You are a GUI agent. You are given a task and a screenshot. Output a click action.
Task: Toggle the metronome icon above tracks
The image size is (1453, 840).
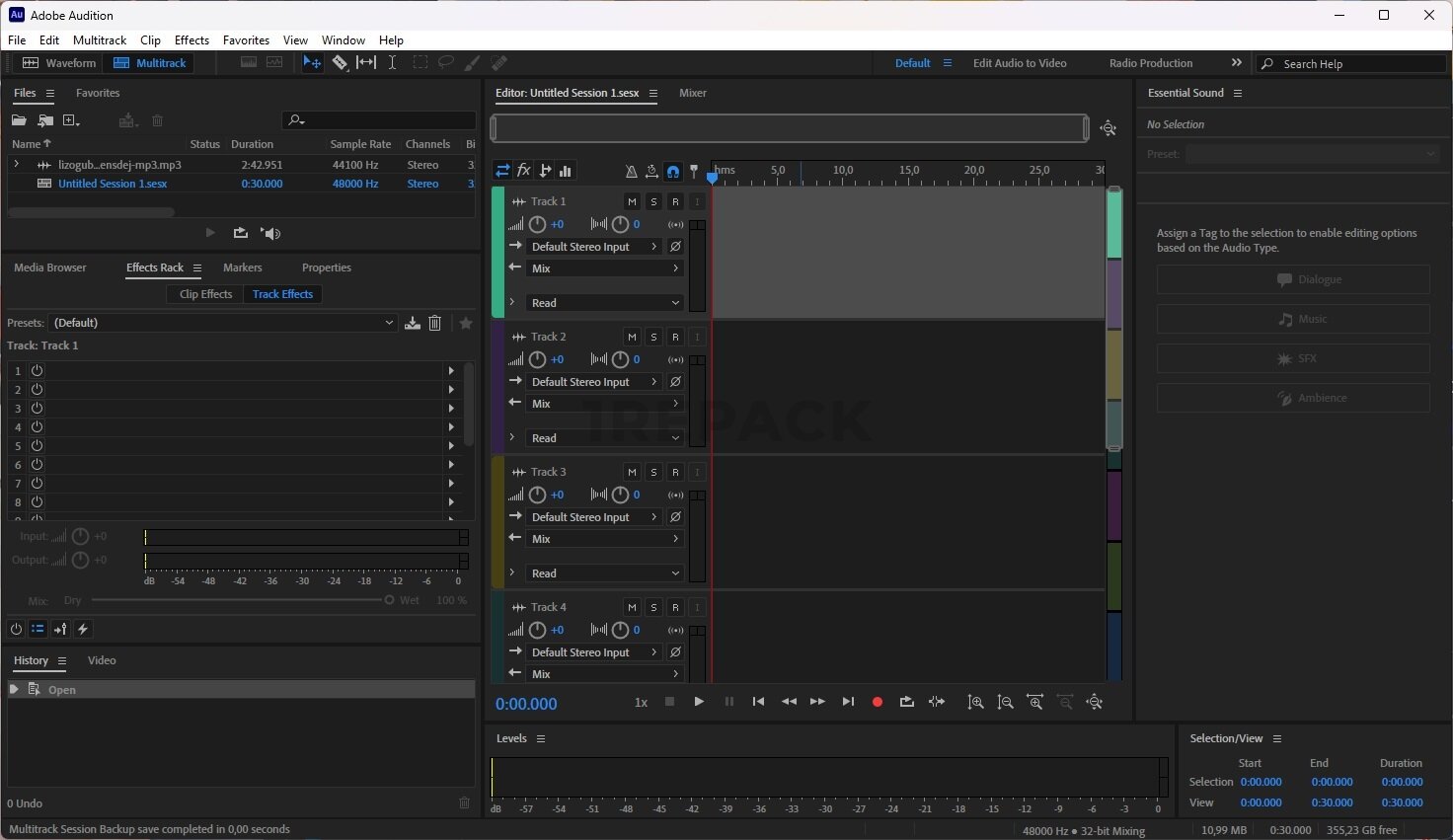pyautogui.click(x=631, y=171)
